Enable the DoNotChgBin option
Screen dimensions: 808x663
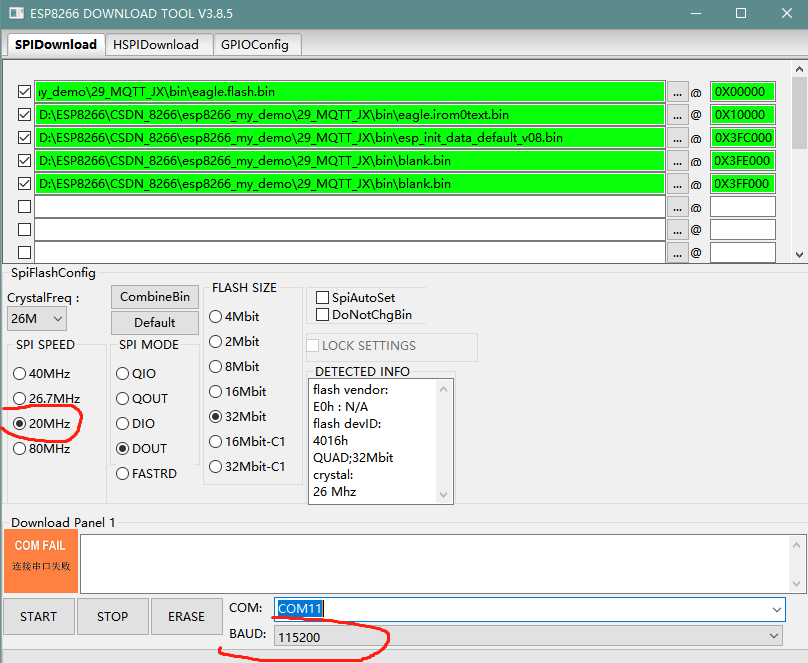tap(322, 313)
